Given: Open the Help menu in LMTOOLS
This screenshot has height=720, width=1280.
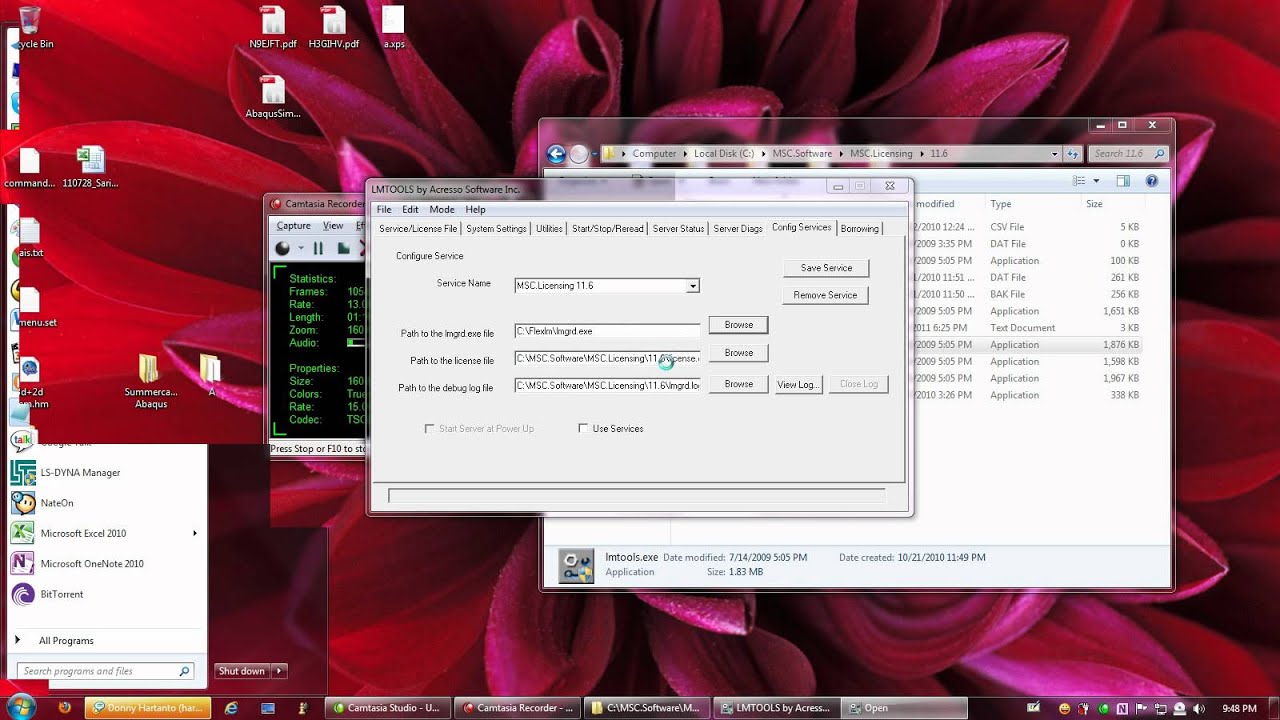Looking at the screenshot, I should tap(475, 210).
